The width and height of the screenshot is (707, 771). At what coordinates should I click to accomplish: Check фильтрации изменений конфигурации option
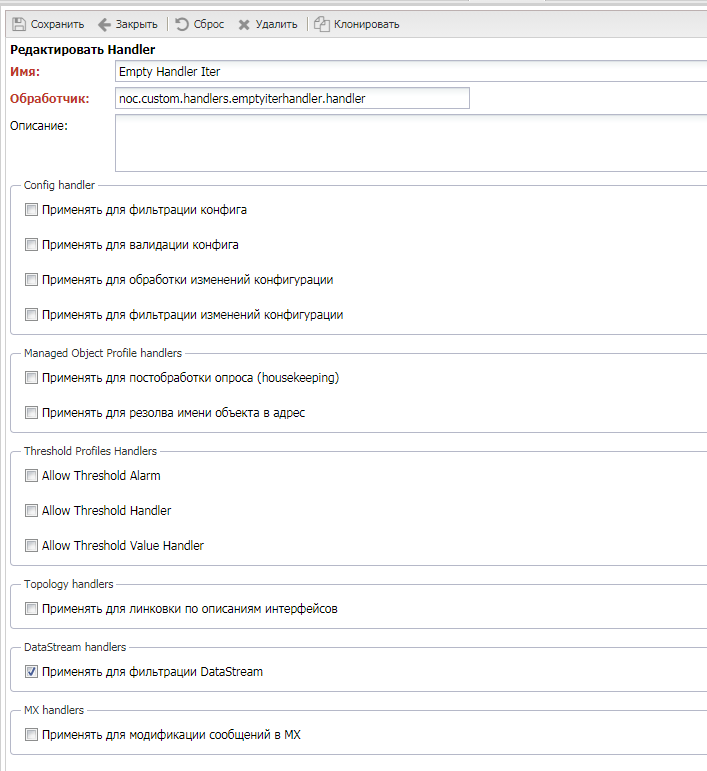click(31, 315)
